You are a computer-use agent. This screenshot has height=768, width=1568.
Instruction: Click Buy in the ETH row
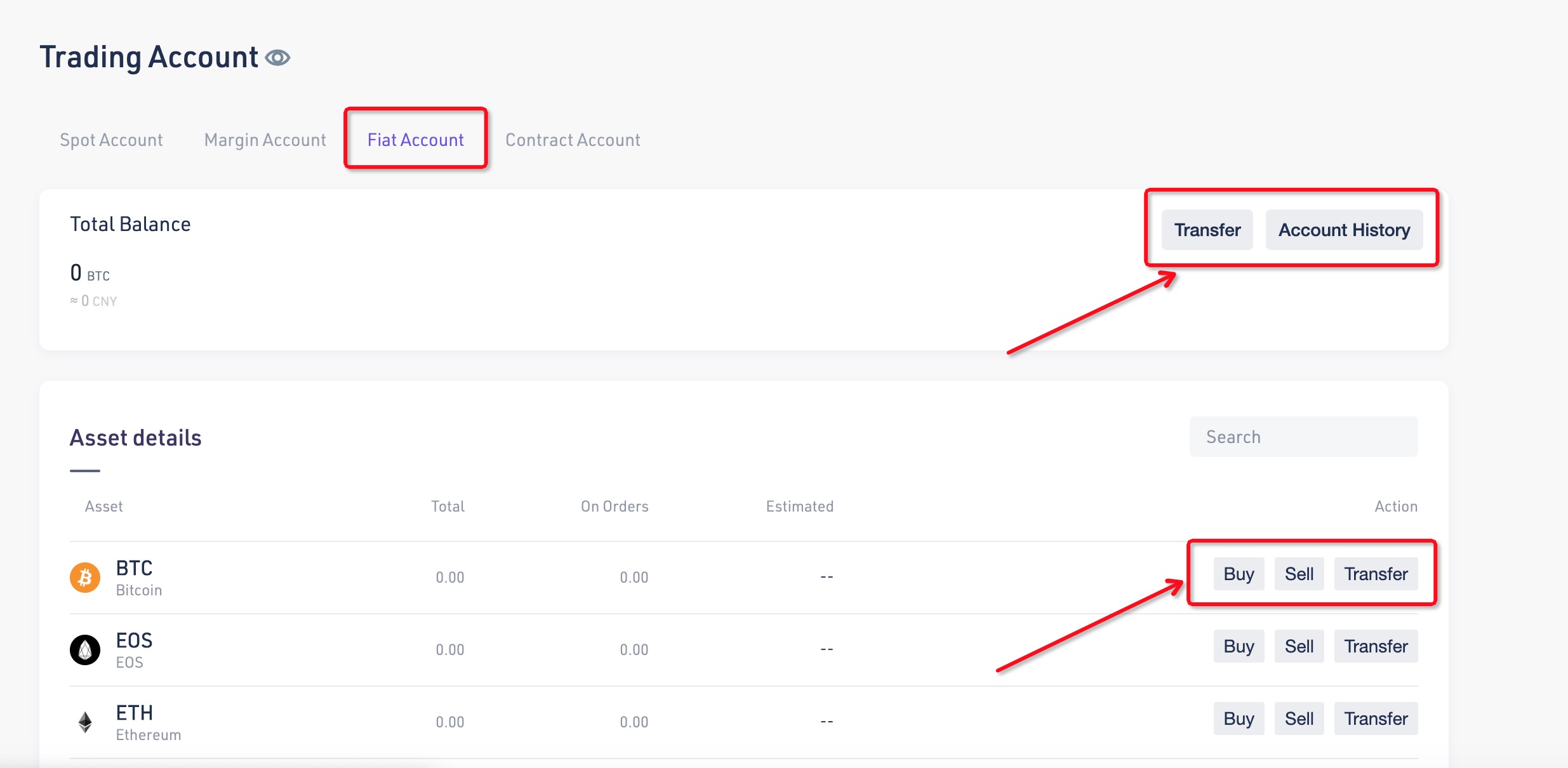pyautogui.click(x=1239, y=718)
